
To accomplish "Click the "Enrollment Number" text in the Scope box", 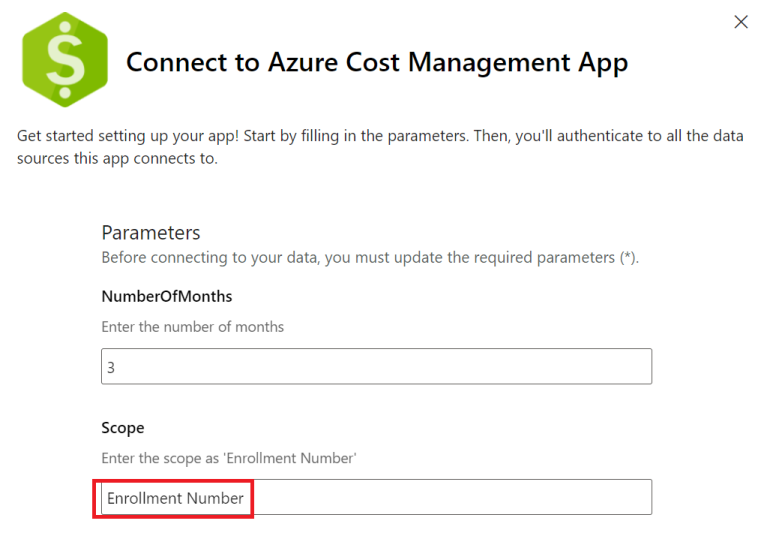I will (x=175, y=497).
